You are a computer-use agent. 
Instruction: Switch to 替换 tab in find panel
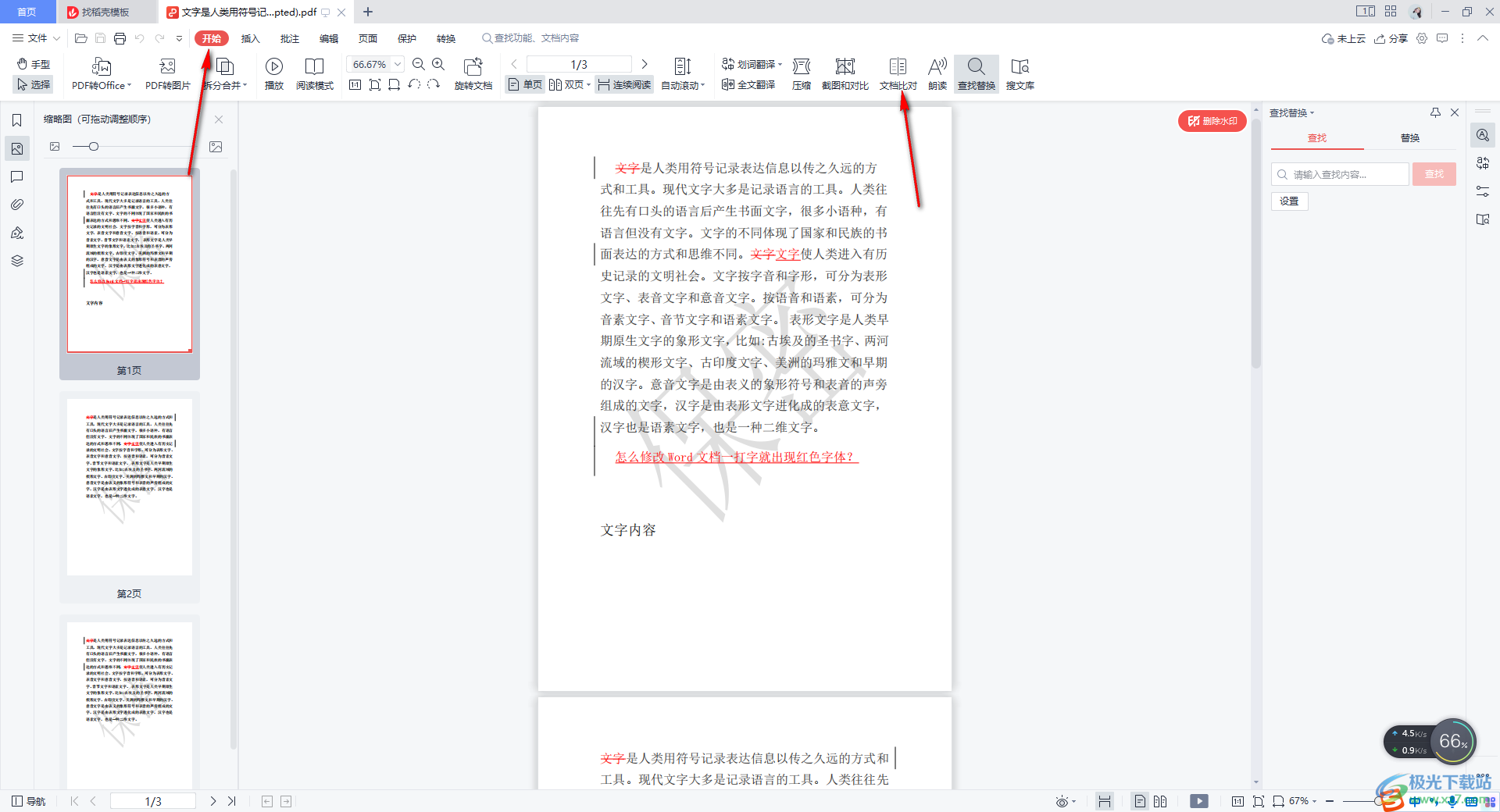[1410, 138]
